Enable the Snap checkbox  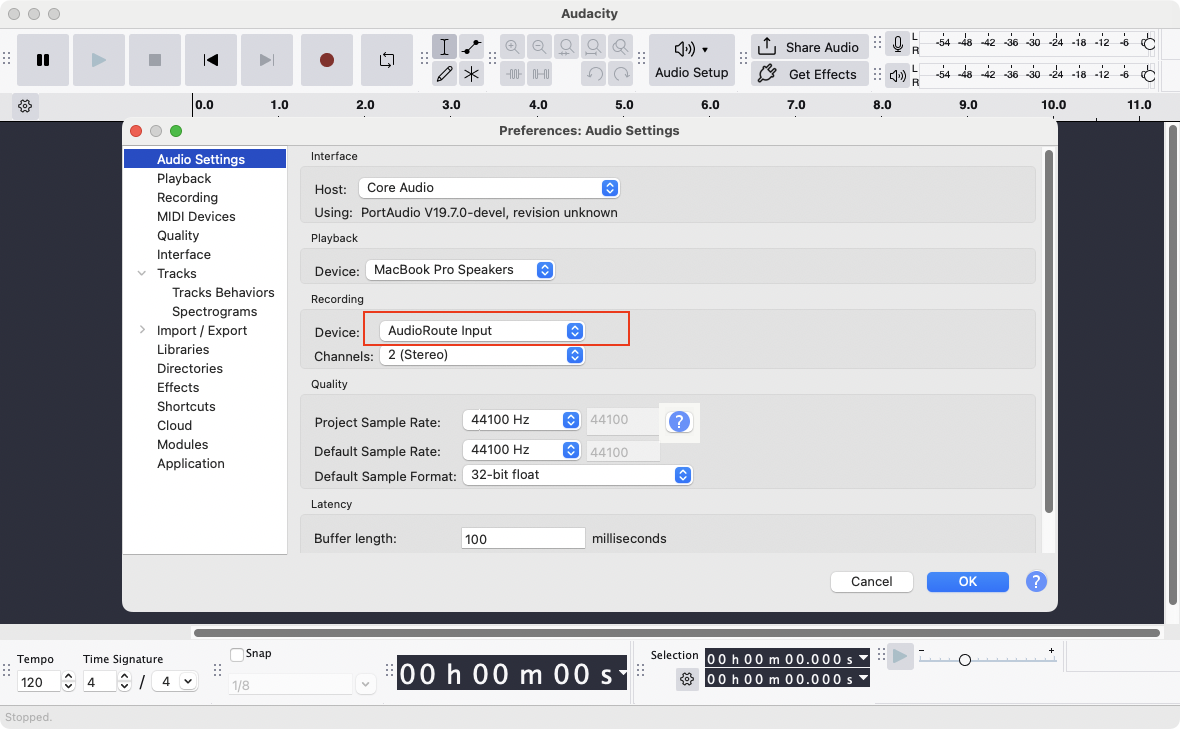pyautogui.click(x=238, y=653)
